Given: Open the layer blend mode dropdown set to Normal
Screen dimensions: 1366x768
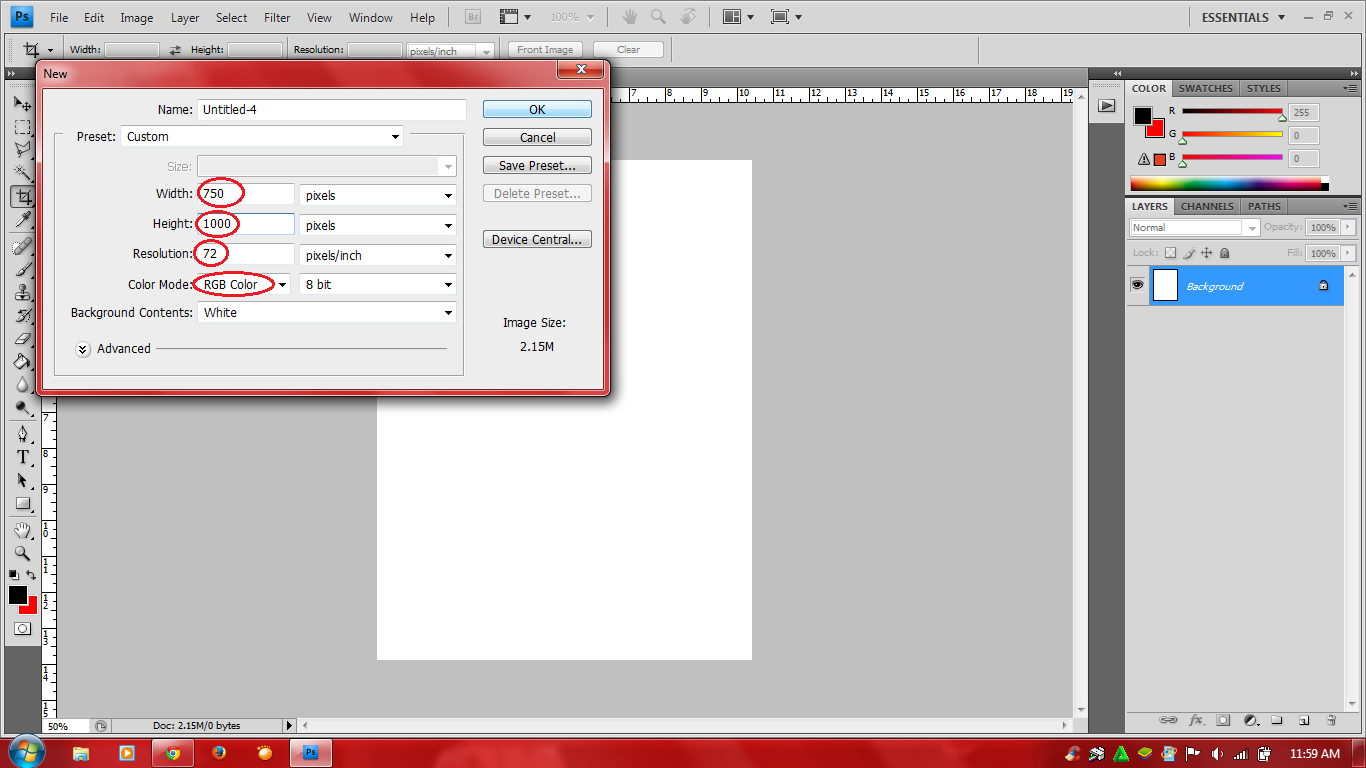Looking at the screenshot, I should [x=1194, y=228].
